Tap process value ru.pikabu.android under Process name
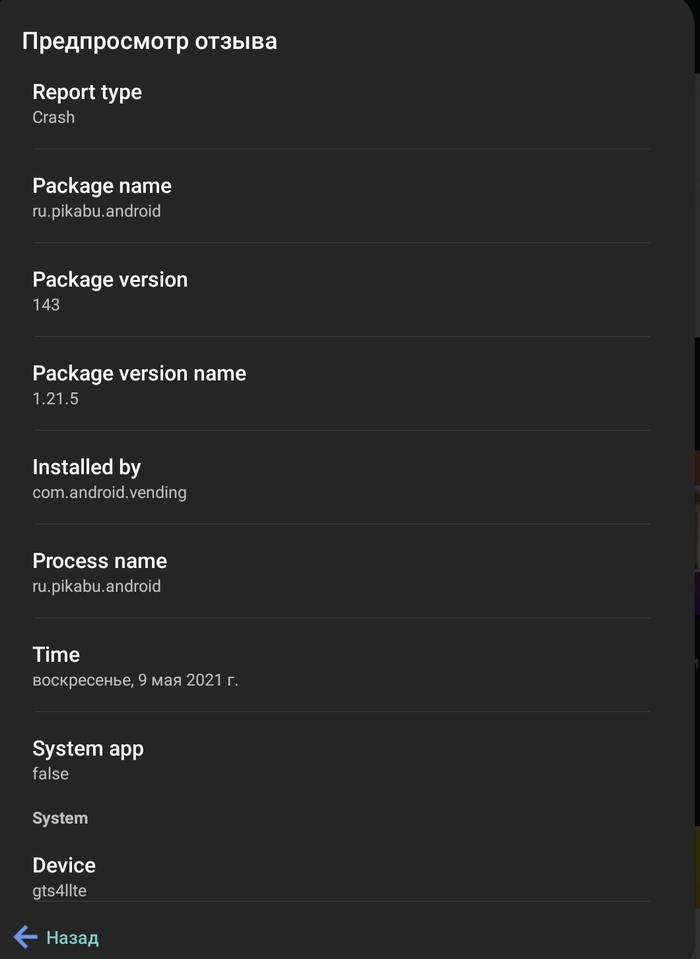This screenshot has width=700, height=959. coord(97,586)
